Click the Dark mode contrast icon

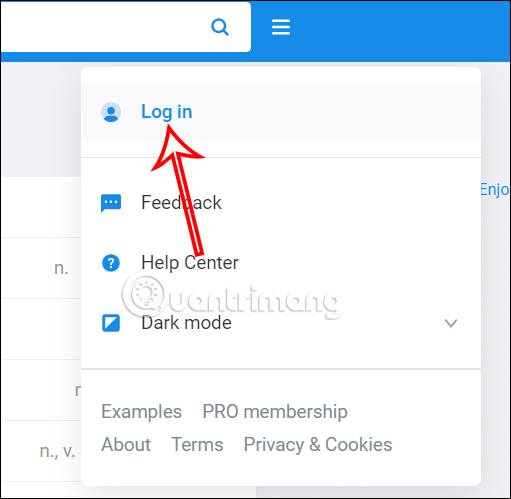point(111,323)
